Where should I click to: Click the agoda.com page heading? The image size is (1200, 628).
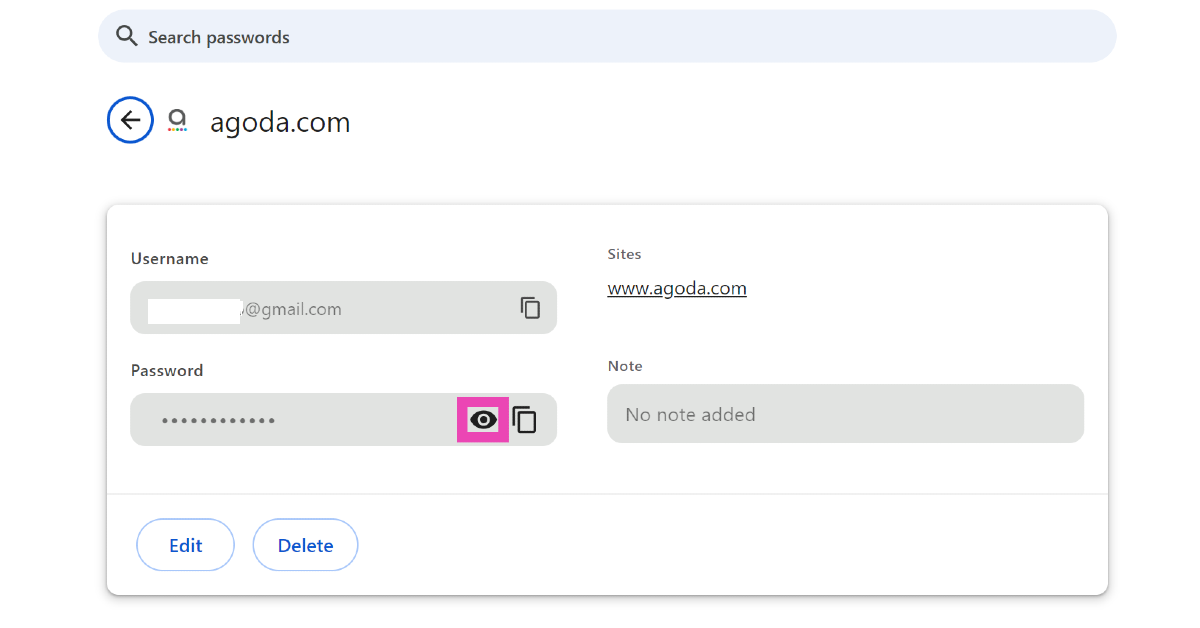click(280, 123)
